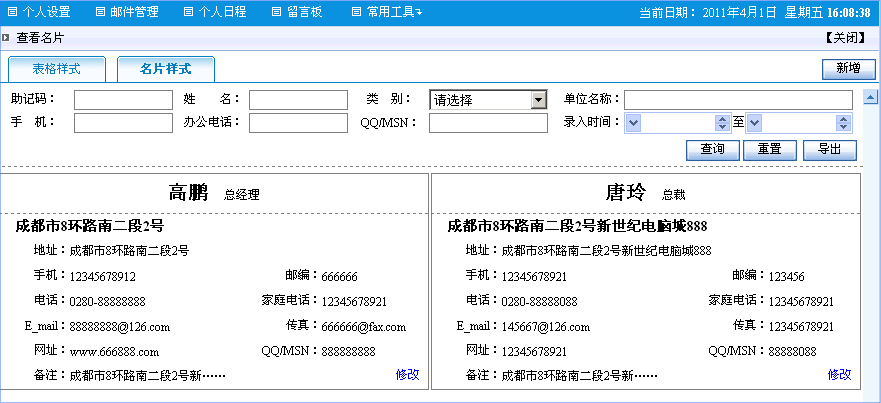Click the scrollbar up arrow
Image resolution: width=881 pixels, height=403 pixels.
click(870, 98)
